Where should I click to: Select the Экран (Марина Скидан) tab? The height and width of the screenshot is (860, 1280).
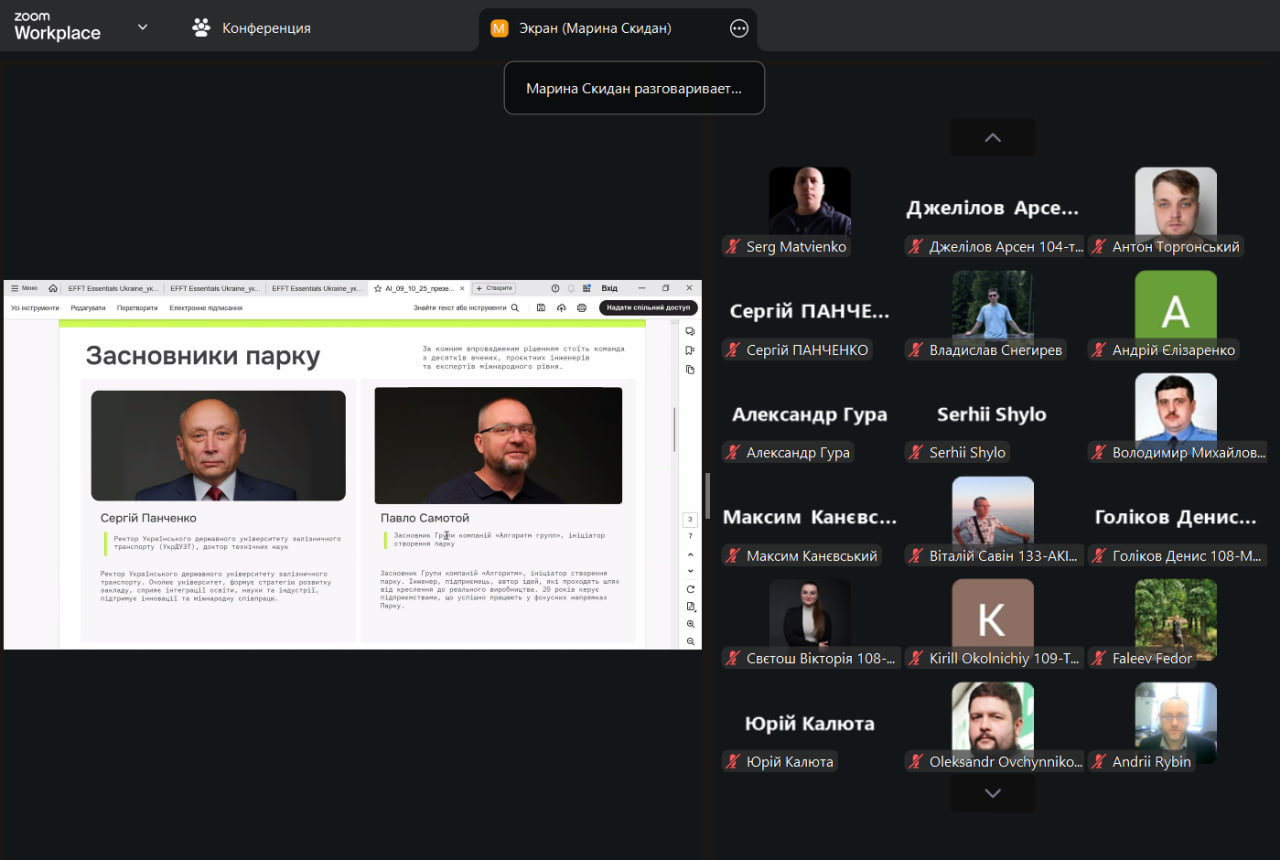point(595,29)
